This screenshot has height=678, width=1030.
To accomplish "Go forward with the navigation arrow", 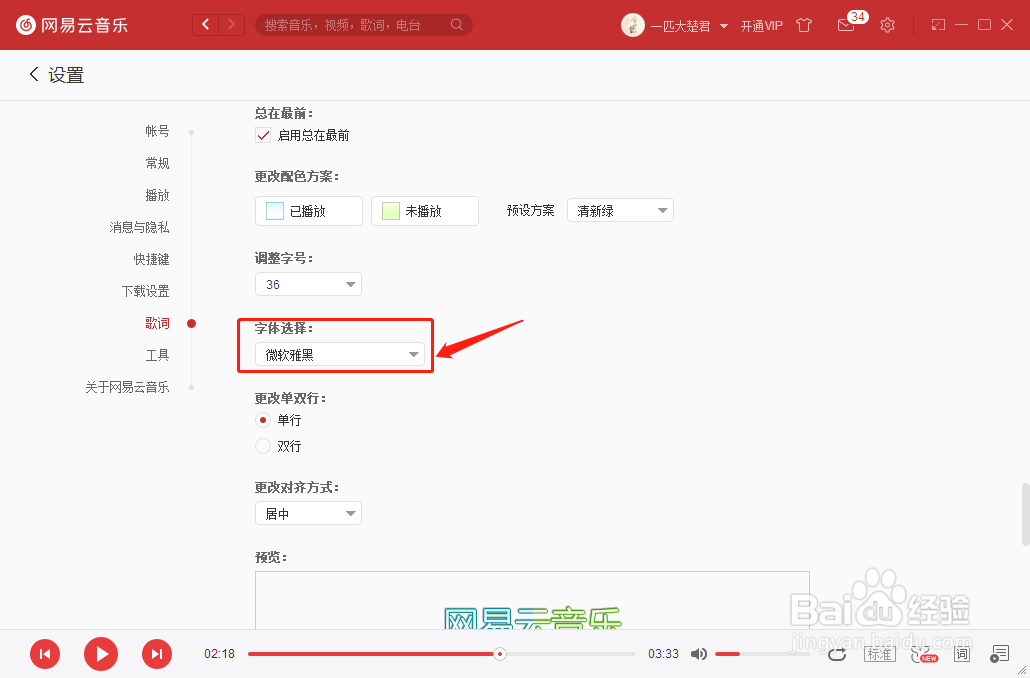I will tap(231, 25).
